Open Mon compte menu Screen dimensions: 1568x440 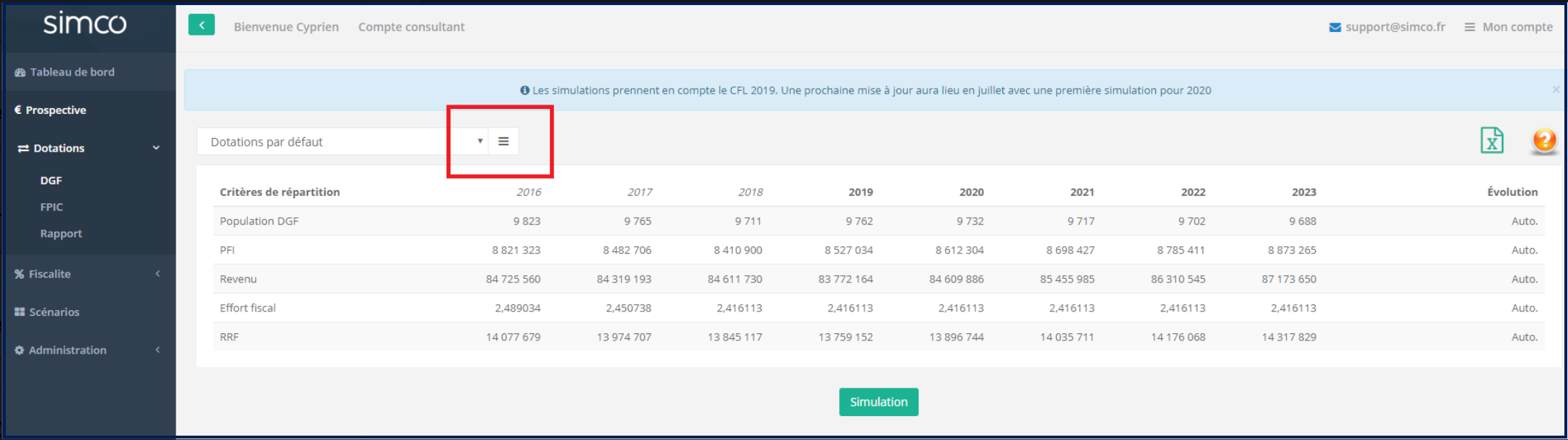click(1509, 27)
